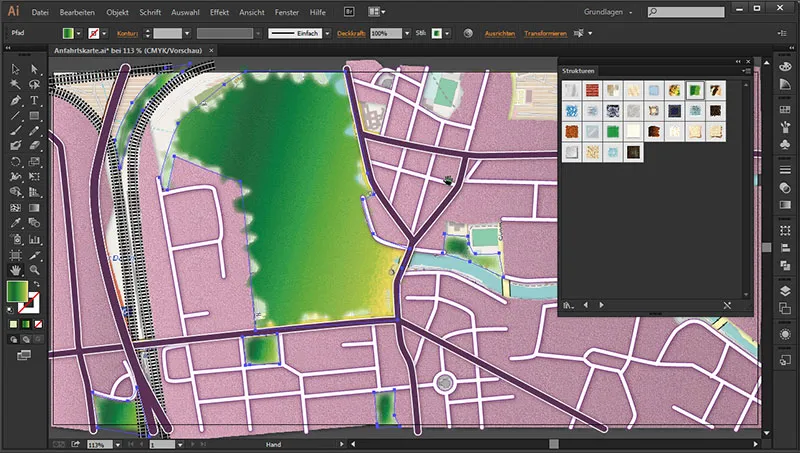Open the Fenster menu

(287, 12)
